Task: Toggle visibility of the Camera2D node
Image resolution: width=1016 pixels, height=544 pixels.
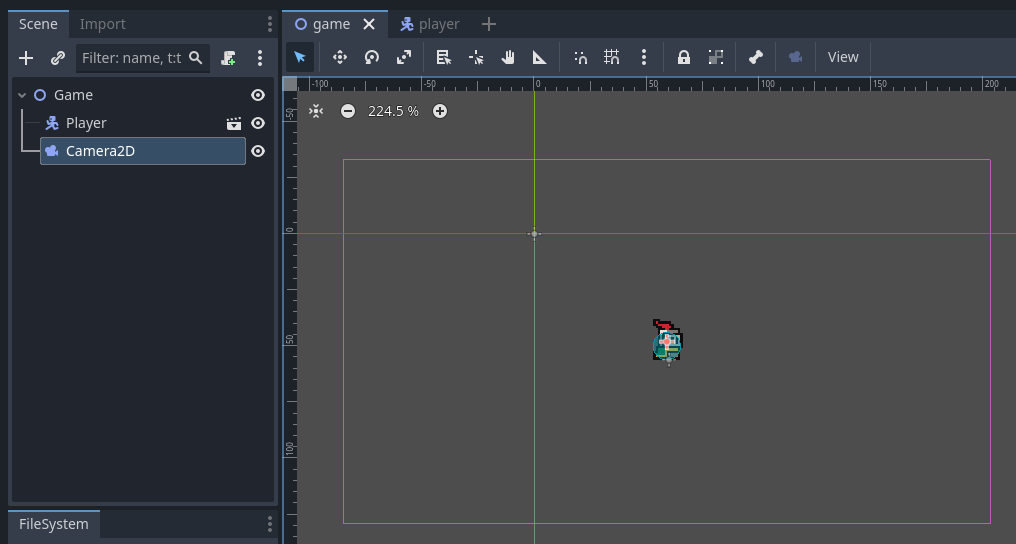Action: point(258,151)
